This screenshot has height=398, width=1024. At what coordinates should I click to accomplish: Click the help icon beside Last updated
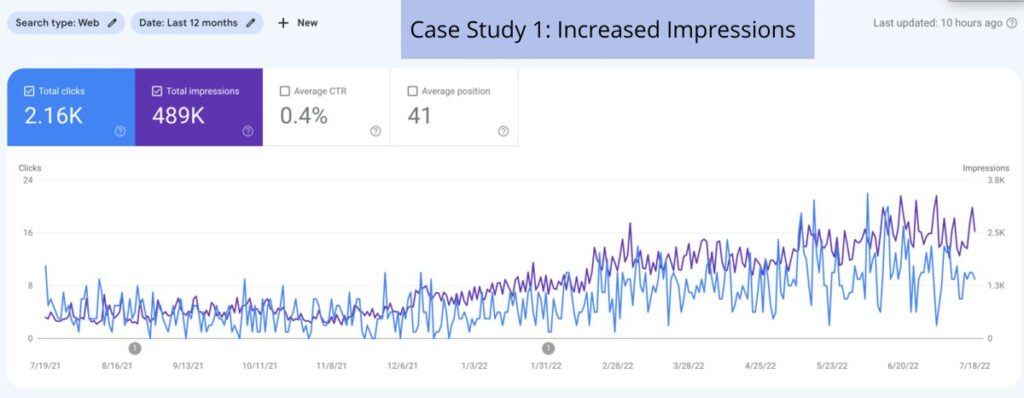pyautogui.click(x=1012, y=23)
